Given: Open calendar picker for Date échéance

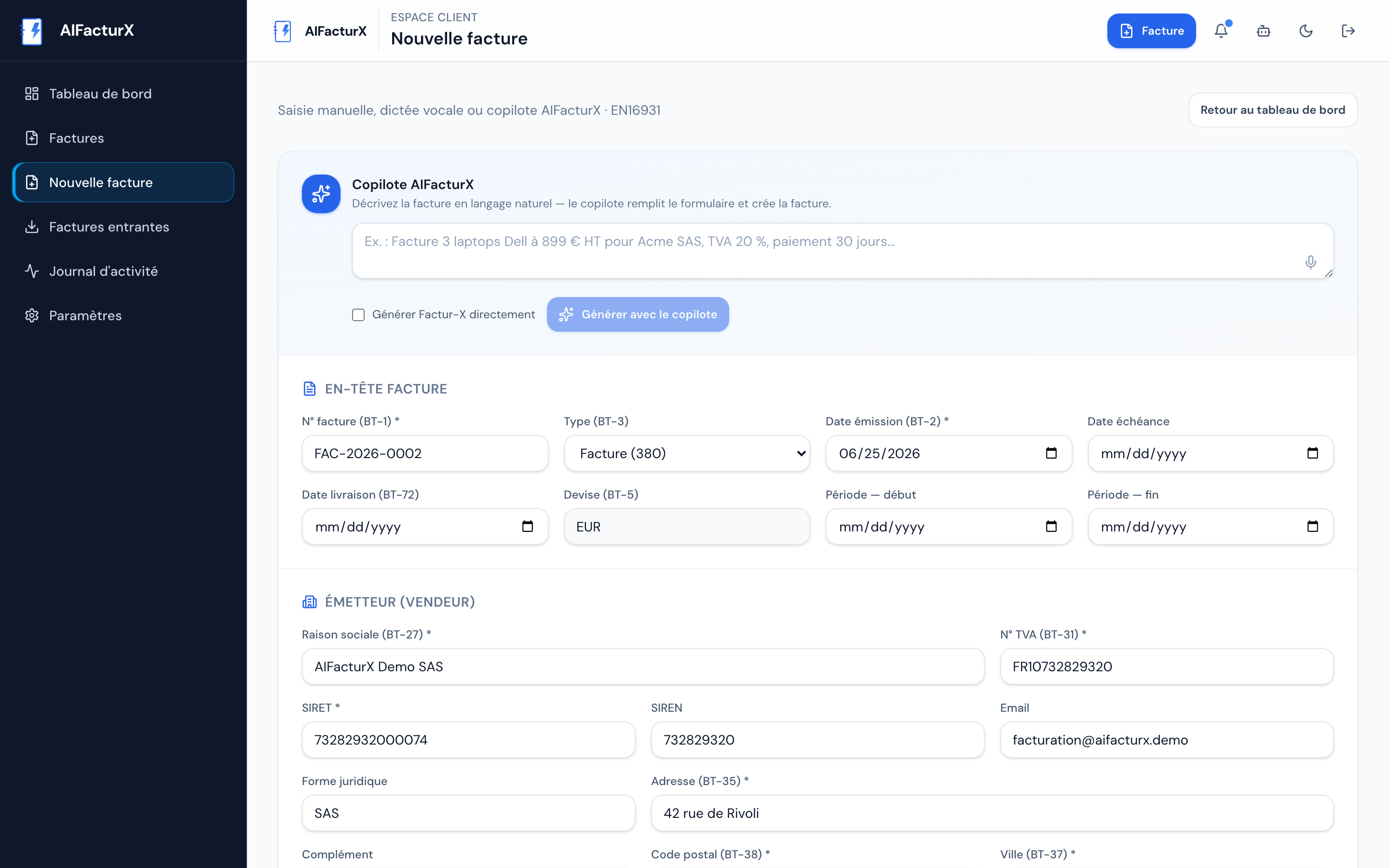Looking at the screenshot, I should tap(1313, 453).
